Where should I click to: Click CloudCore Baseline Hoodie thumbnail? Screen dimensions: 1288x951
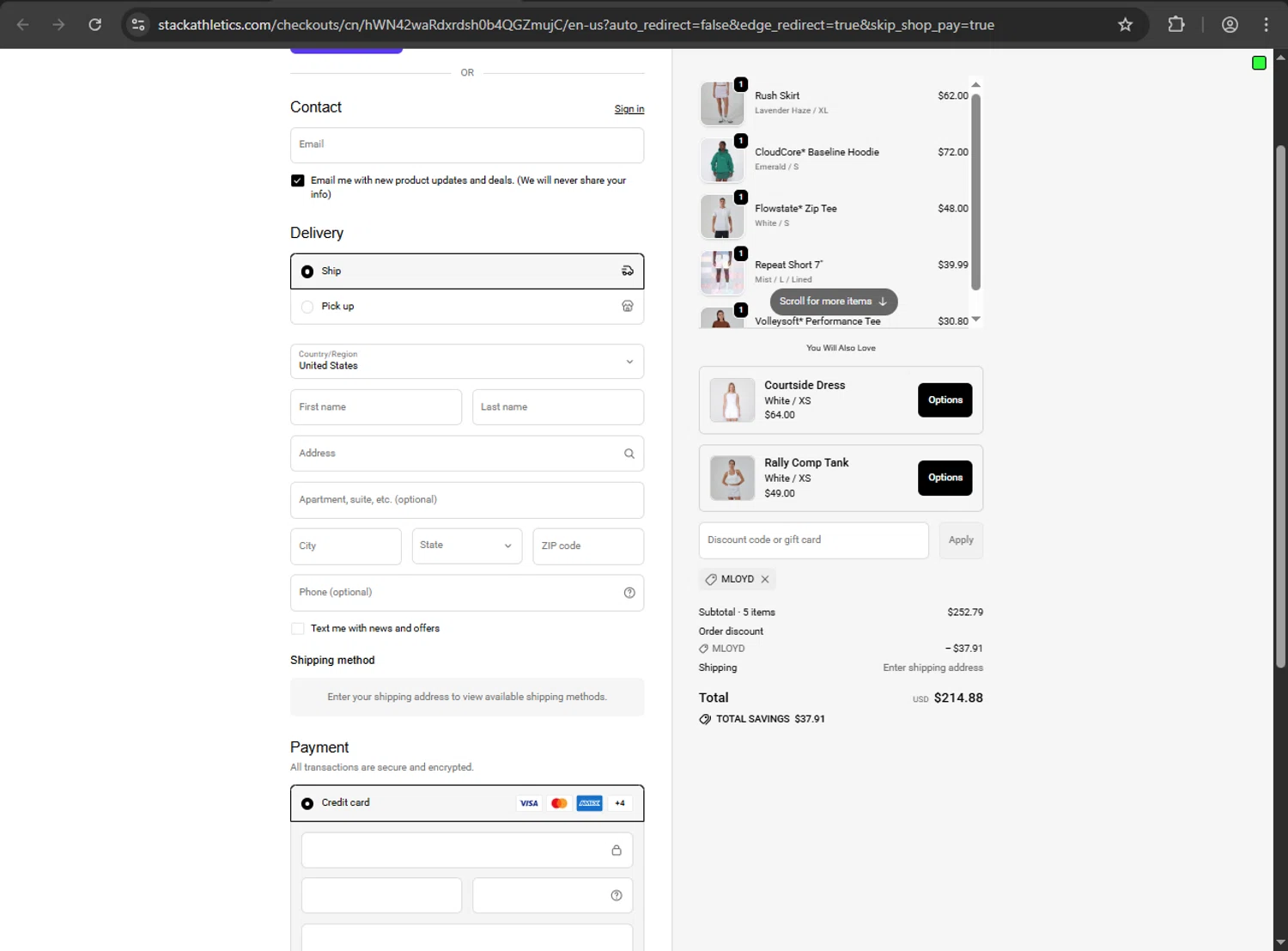tap(722, 161)
